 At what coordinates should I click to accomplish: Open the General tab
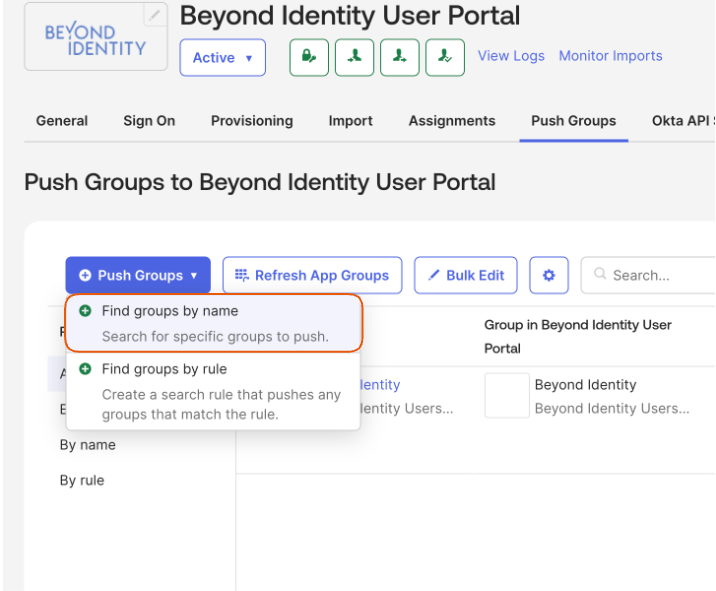click(x=62, y=121)
